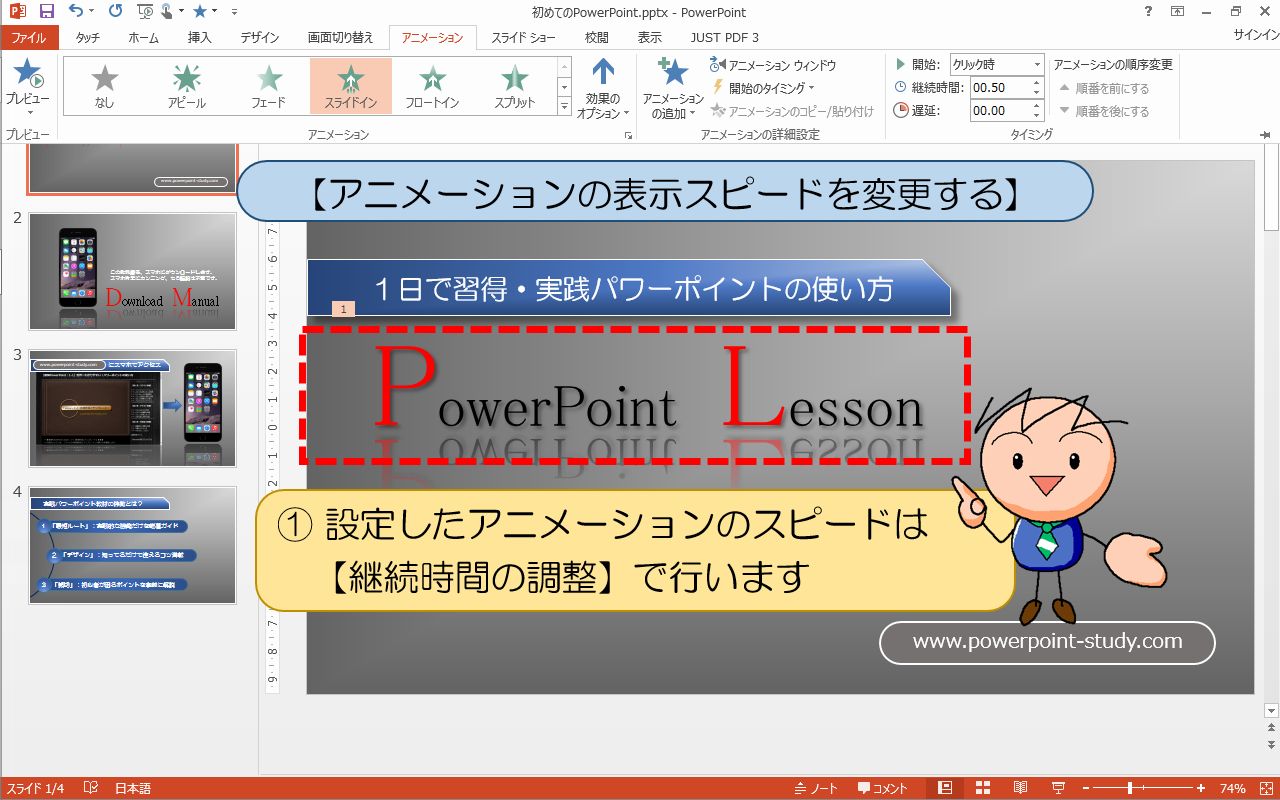Viewport: 1280px width, 800px height.
Task: Click the 継続時間 duration input field
Action: pyautogui.click(x=1000, y=87)
